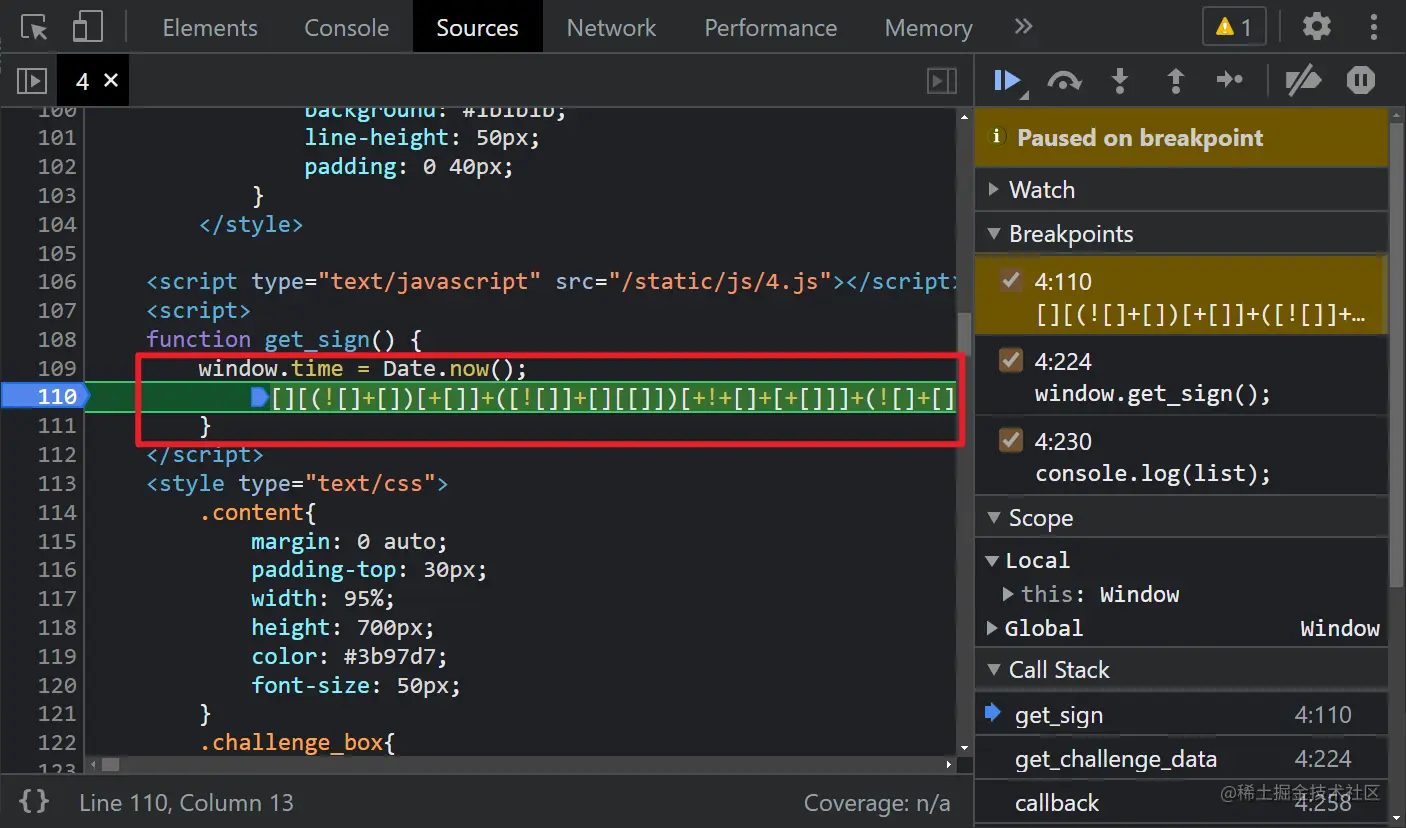Screen dimensions: 1406x828
Task: Click the inline breakpoint marker before obfuscated code
Action: pos(259,397)
